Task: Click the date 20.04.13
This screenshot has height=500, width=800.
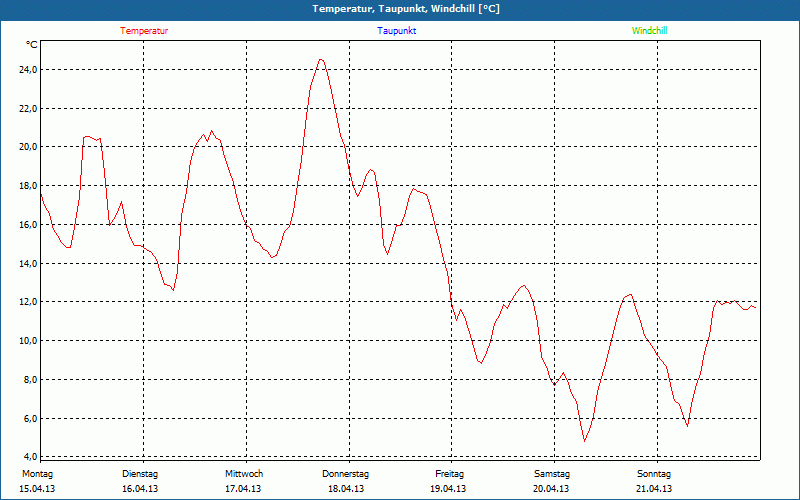Action: pos(551,489)
